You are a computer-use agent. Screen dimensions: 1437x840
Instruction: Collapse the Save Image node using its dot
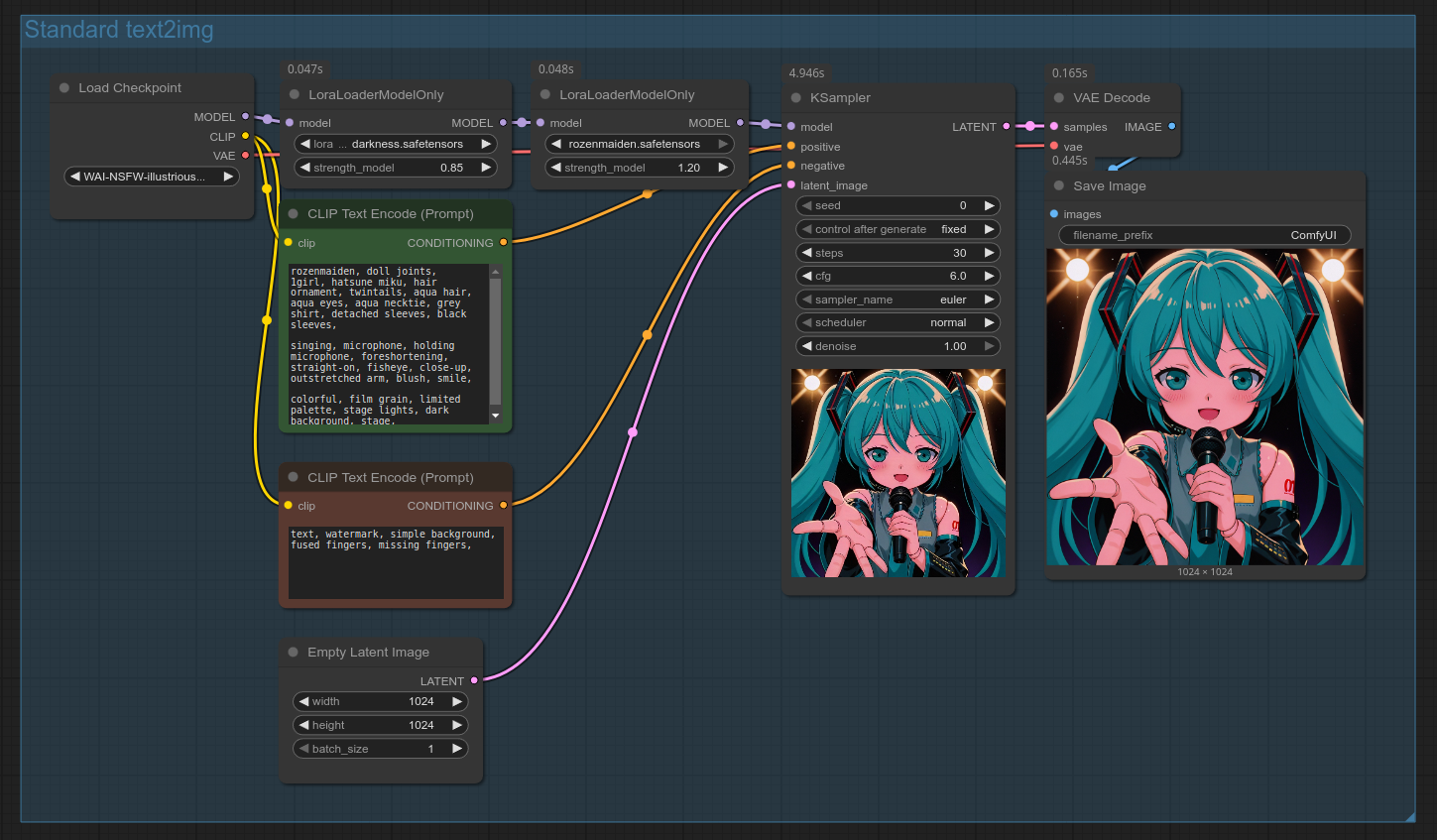1059,186
